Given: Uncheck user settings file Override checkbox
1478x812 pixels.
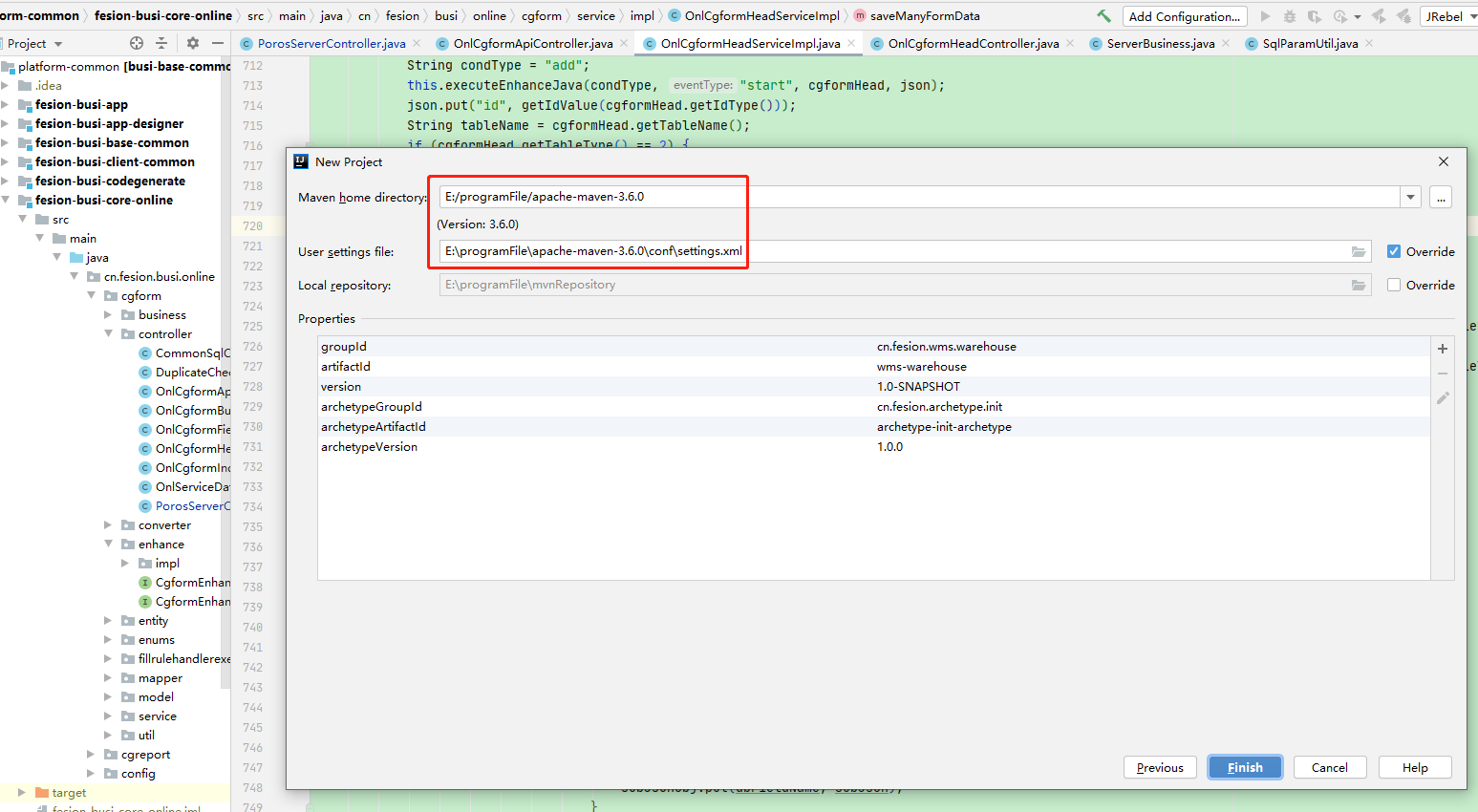Looking at the screenshot, I should pos(1394,251).
